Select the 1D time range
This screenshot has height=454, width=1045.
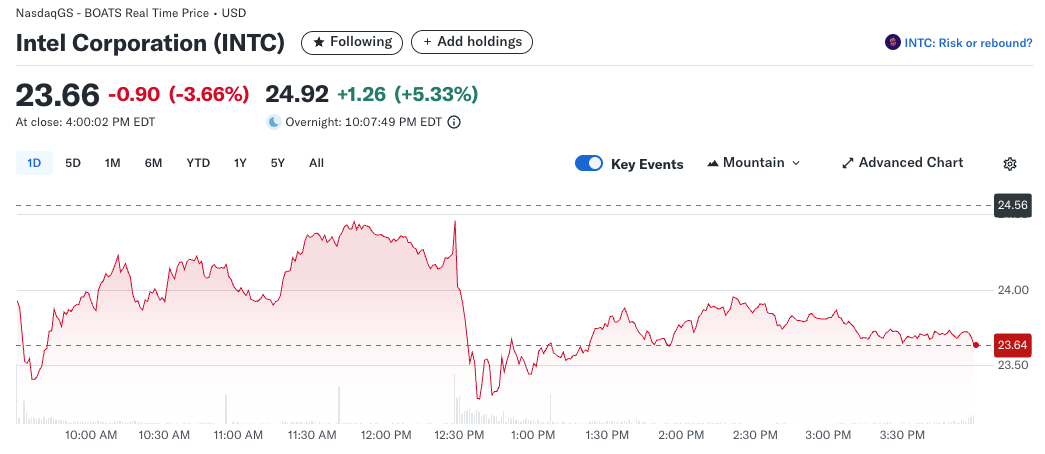coord(34,163)
